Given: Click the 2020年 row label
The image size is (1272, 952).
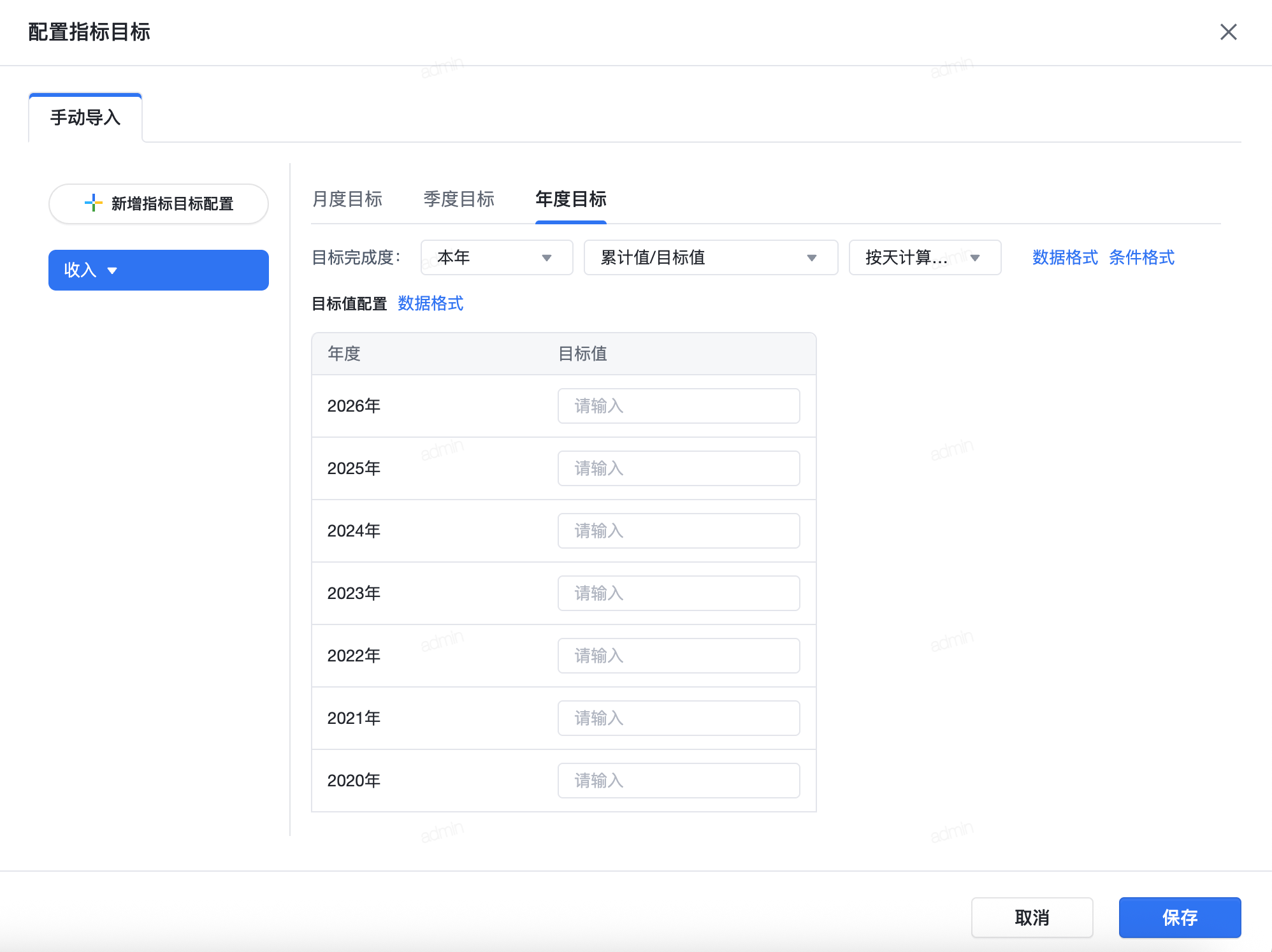Looking at the screenshot, I should (354, 781).
